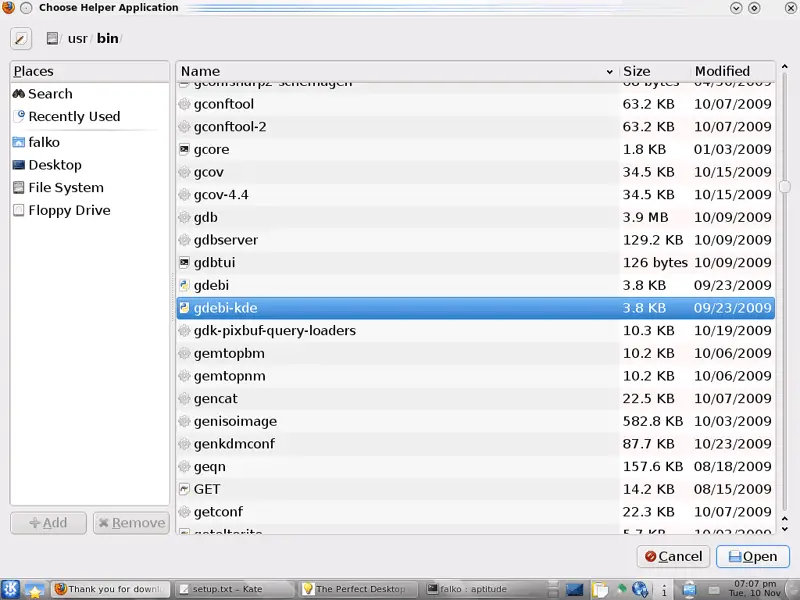Click the root disk icon in path bar
Image resolution: width=800 pixels, height=600 pixels.
point(52,39)
